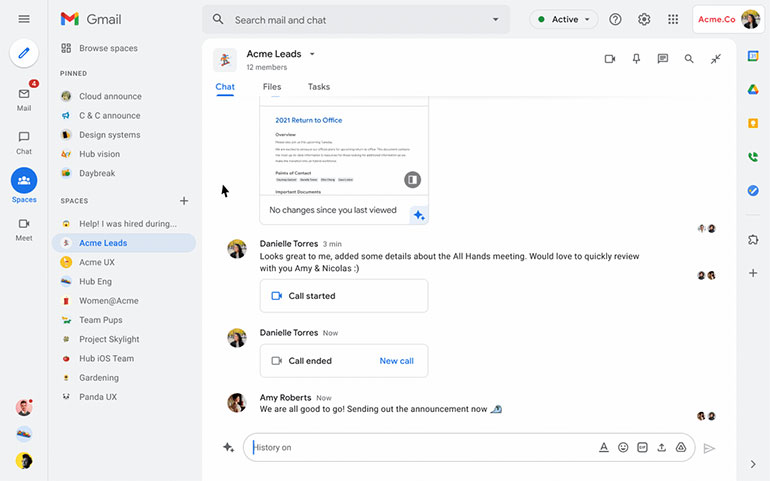
Task: Open the threads message icon in header
Action: (662, 59)
